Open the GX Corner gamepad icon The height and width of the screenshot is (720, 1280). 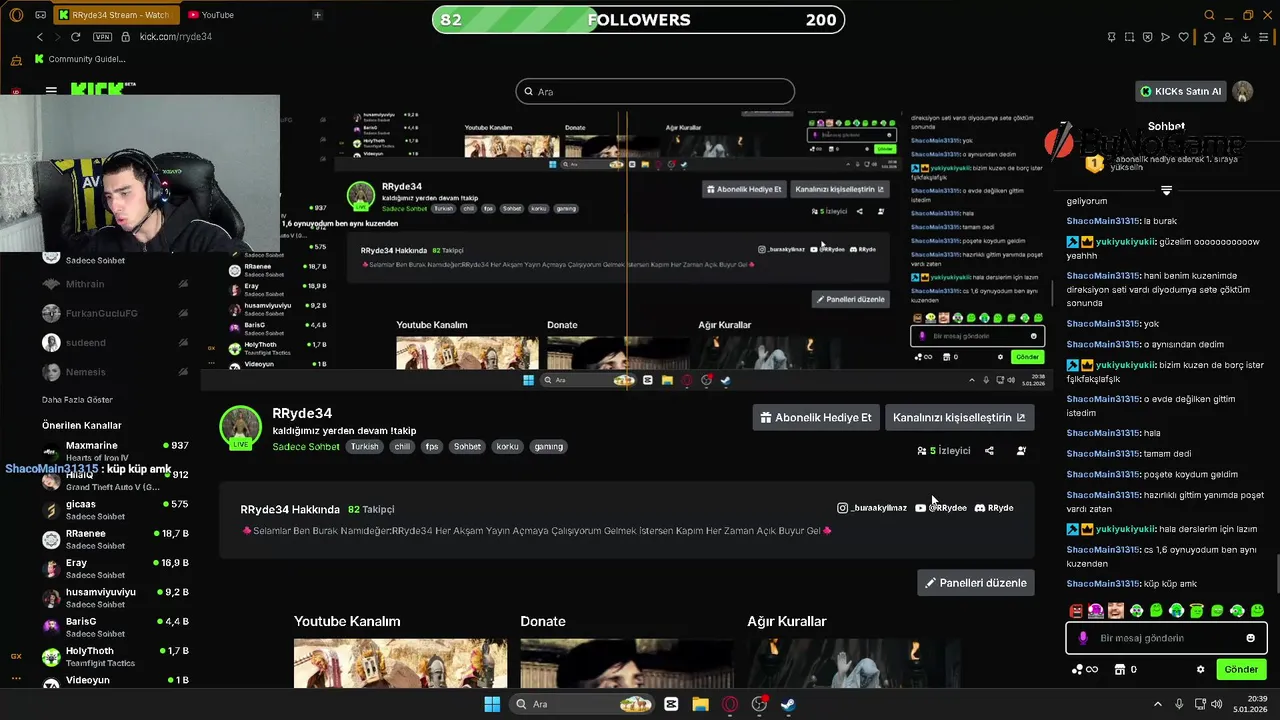[x=40, y=15]
